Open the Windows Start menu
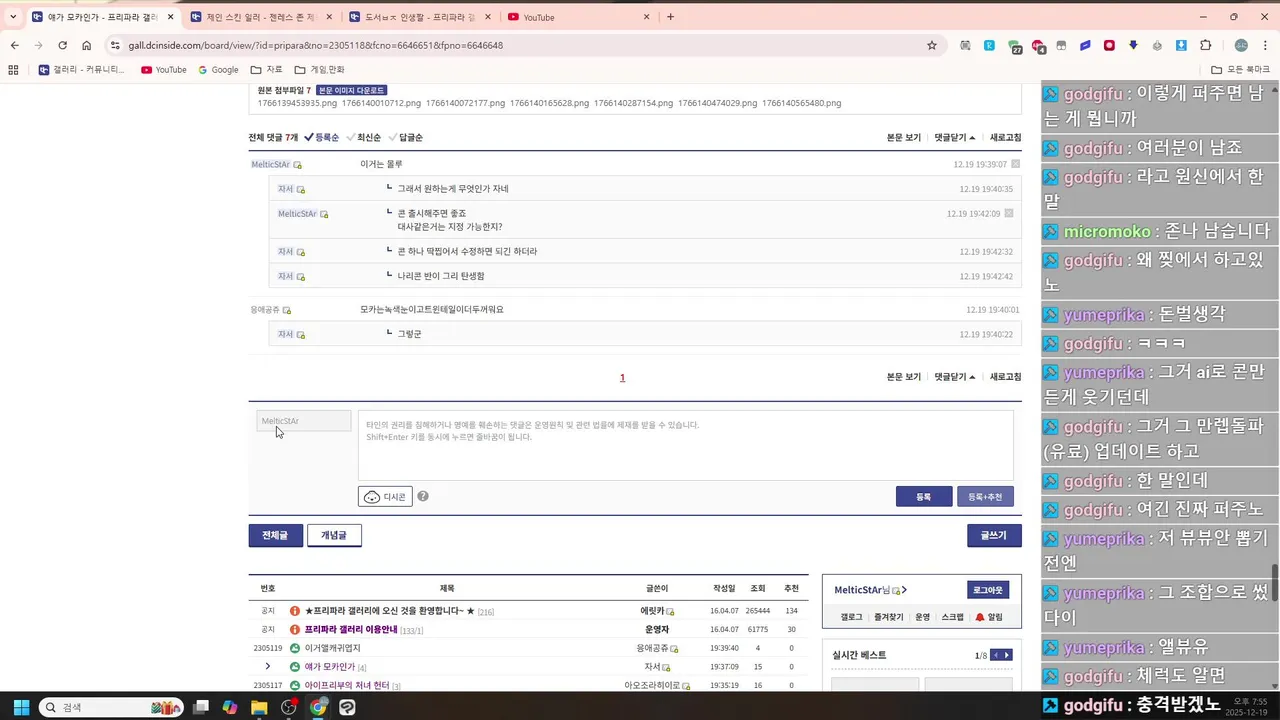The height and width of the screenshot is (720, 1280). 21,707
